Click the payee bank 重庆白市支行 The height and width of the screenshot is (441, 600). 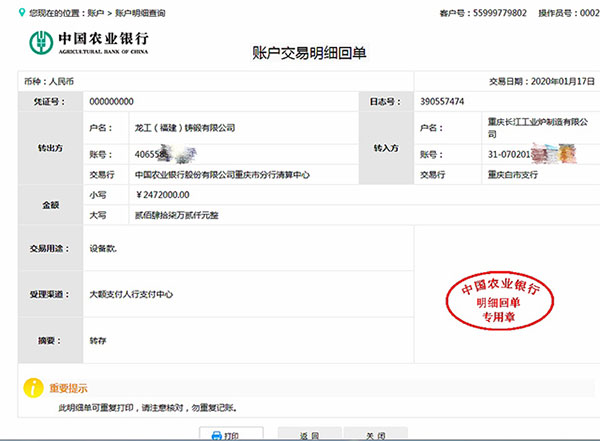[515, 174]
